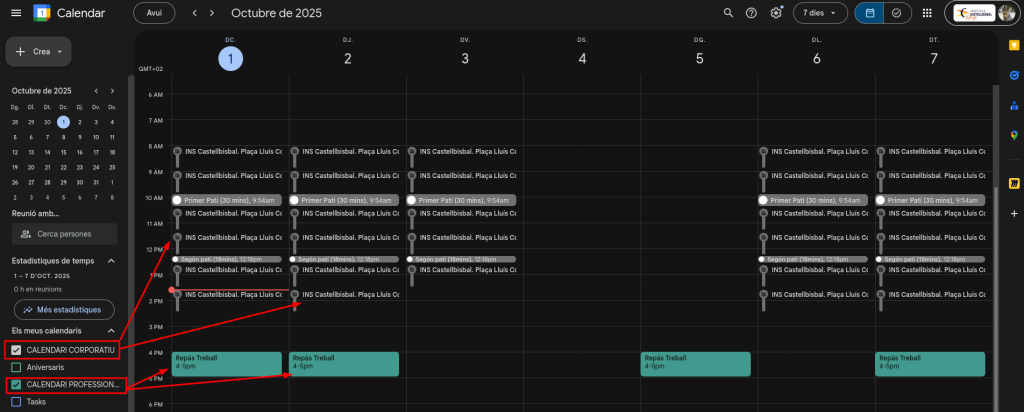Viewport: 1024px width, 412px height.
Task: Open the 7 dies view dropdown
Action: [x=820, y=13]
